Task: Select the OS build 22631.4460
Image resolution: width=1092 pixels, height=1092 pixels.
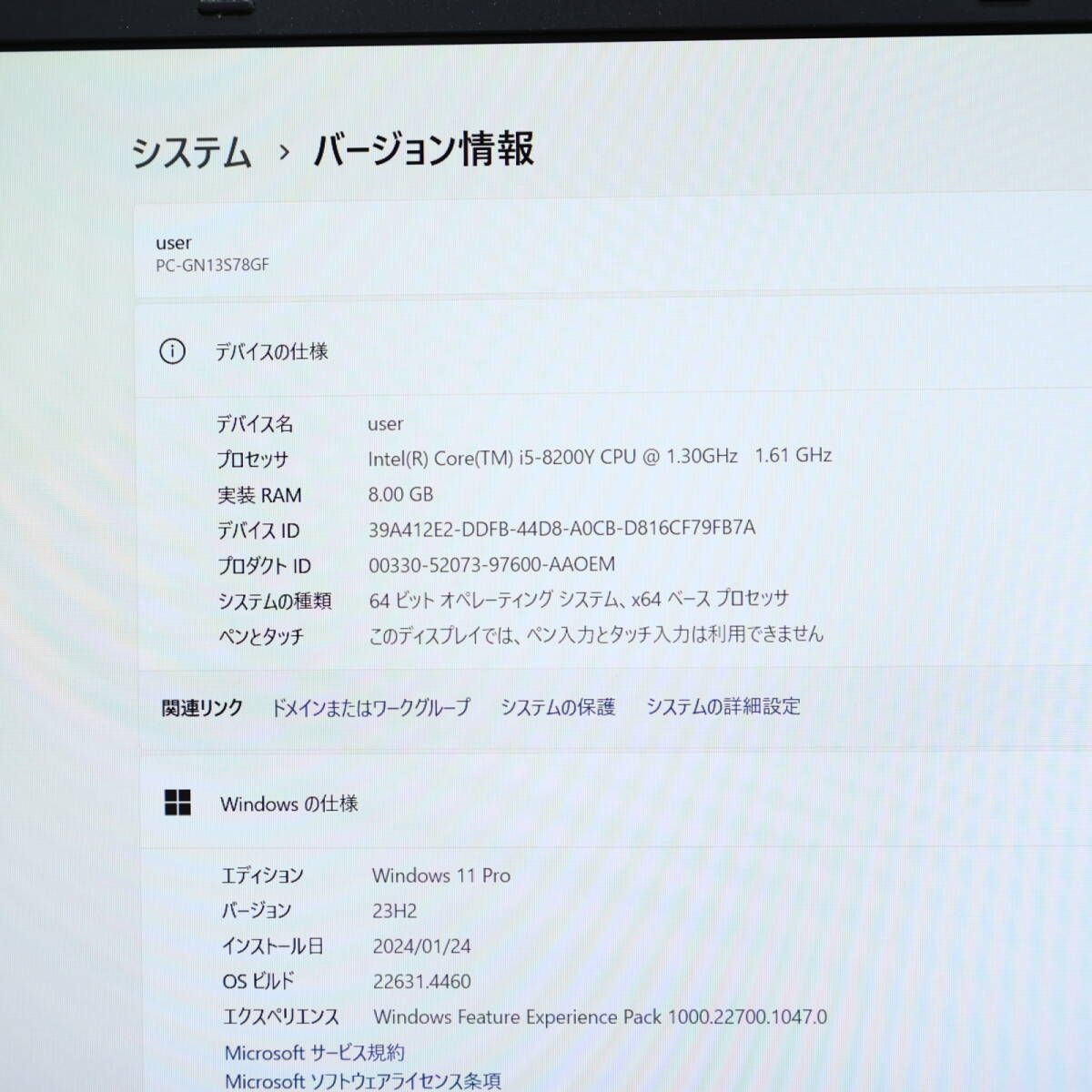Action: point(422,982)
